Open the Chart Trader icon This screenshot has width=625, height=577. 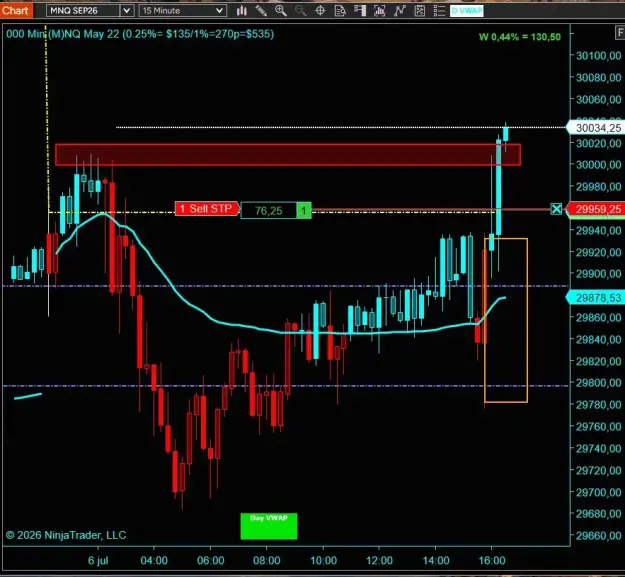click(360, 11)
